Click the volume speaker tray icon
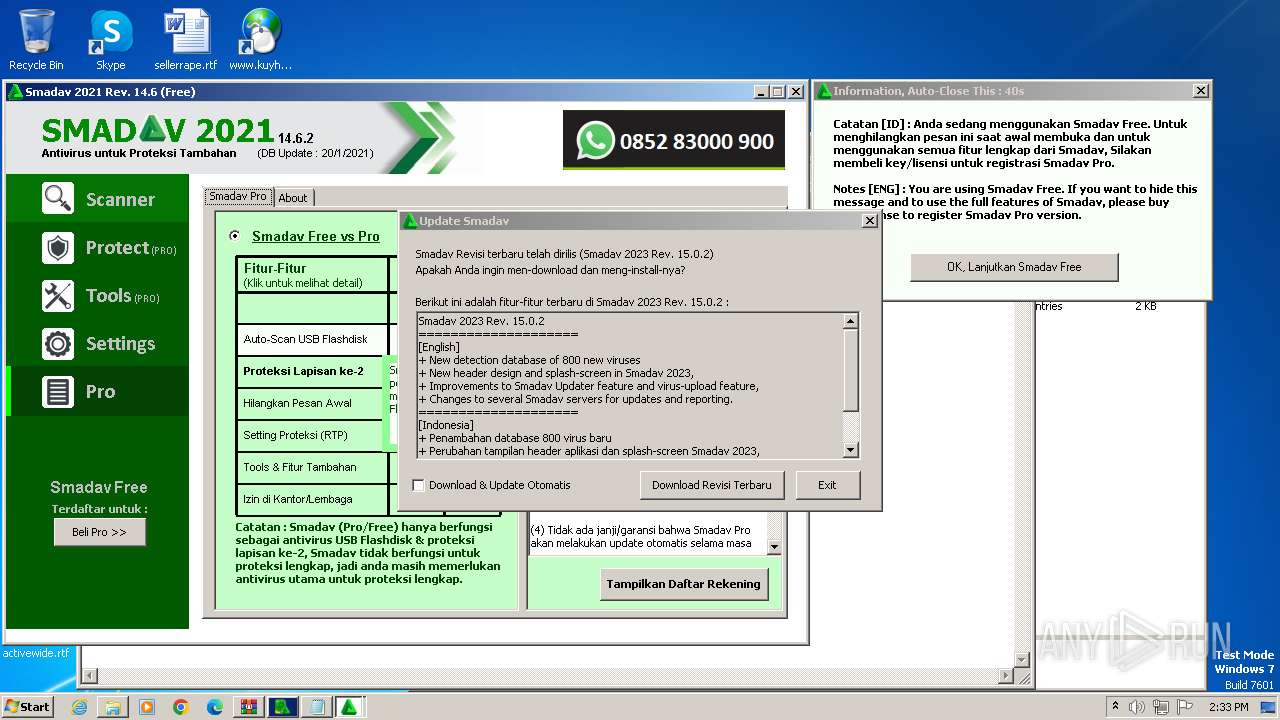Screen dimensions: 1280x720 click(x=1136, y=707)
